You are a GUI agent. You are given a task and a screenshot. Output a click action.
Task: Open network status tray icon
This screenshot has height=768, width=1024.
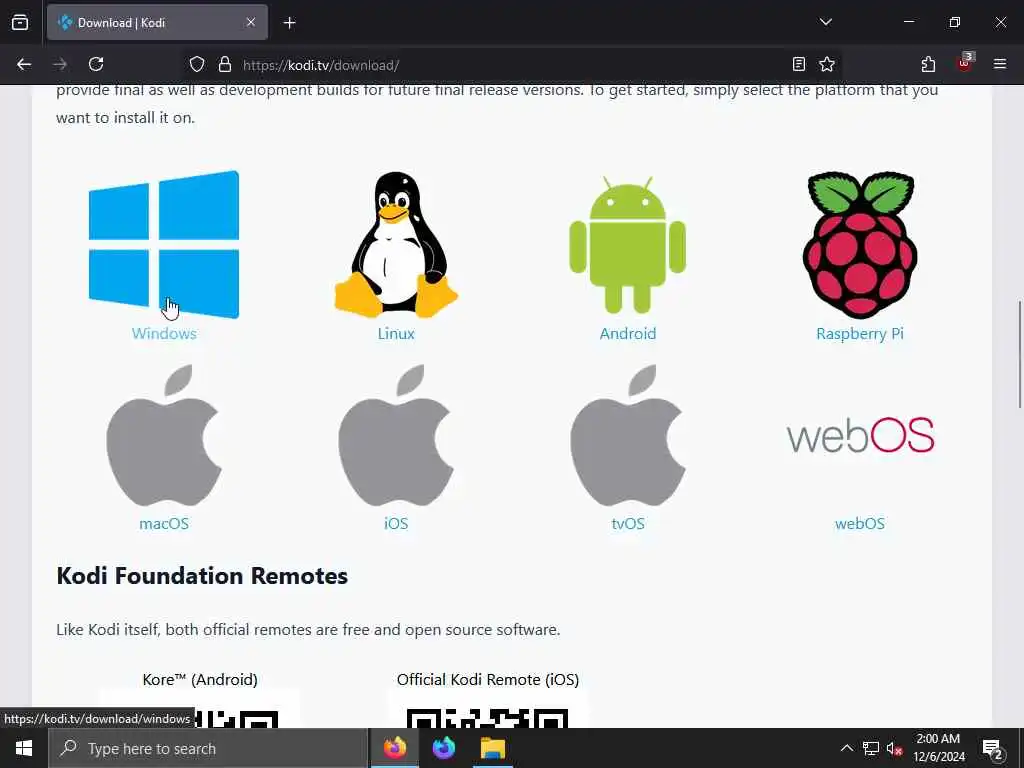tap(871, 748)
